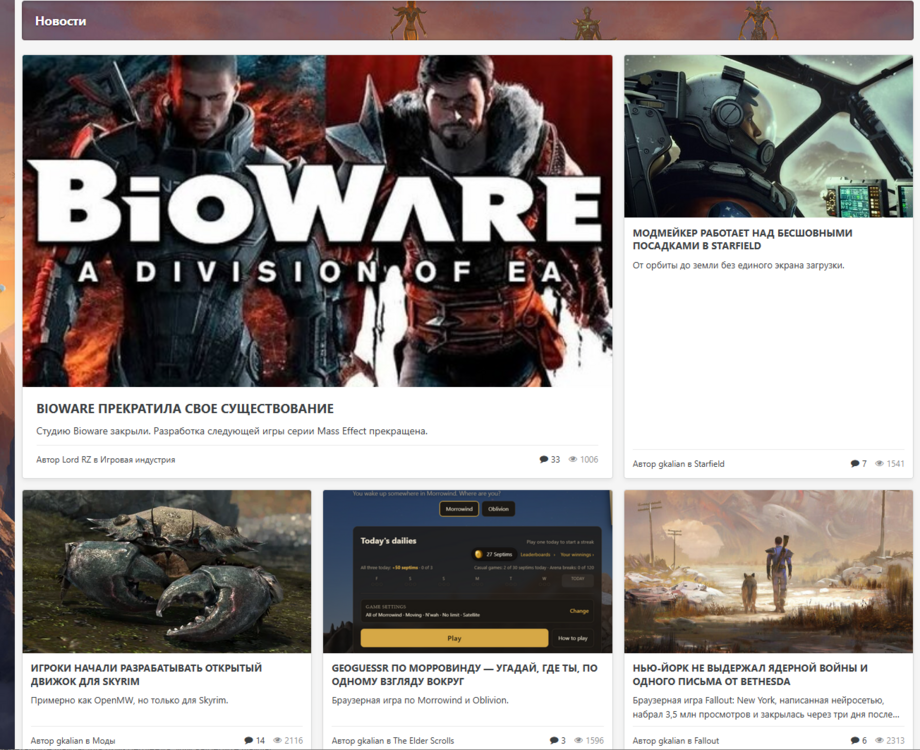Viewport: 920px width, 750px height.
Task: Click the views eye icon on the Skyrim engine article
Action: (x=278, y=741)
